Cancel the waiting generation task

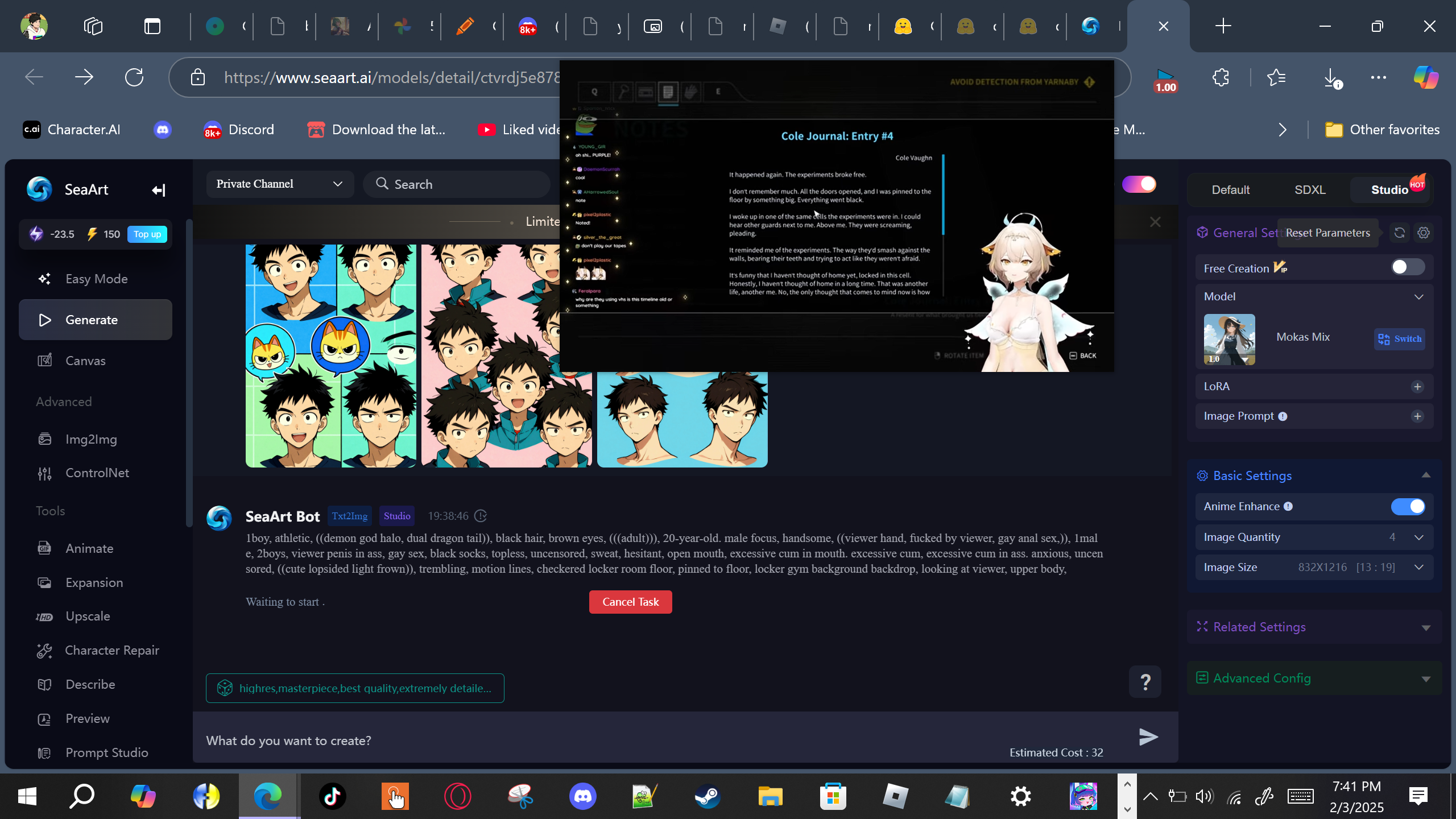coord(630,602)
